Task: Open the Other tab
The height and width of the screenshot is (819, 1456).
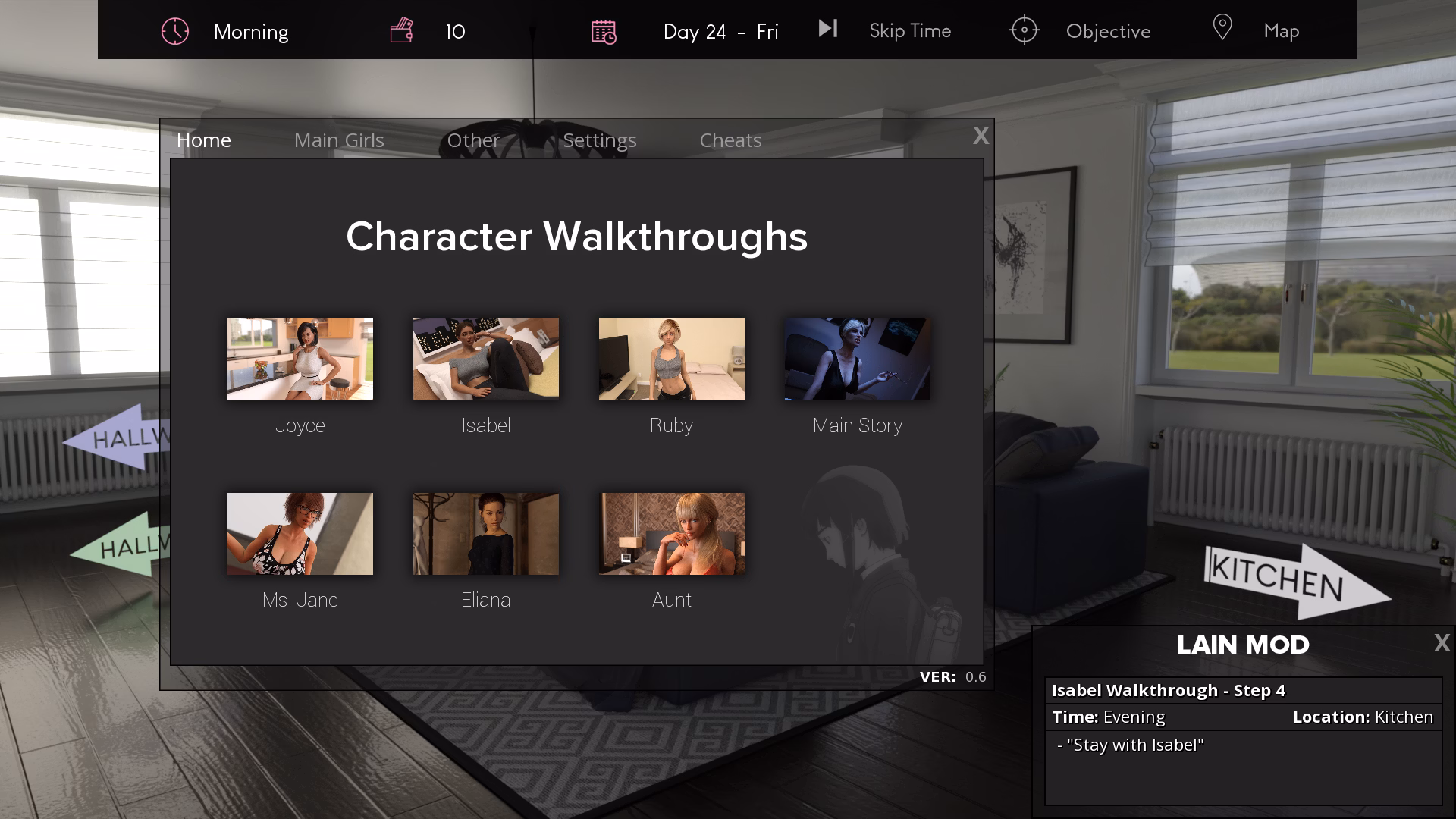Action: [473, 140]
